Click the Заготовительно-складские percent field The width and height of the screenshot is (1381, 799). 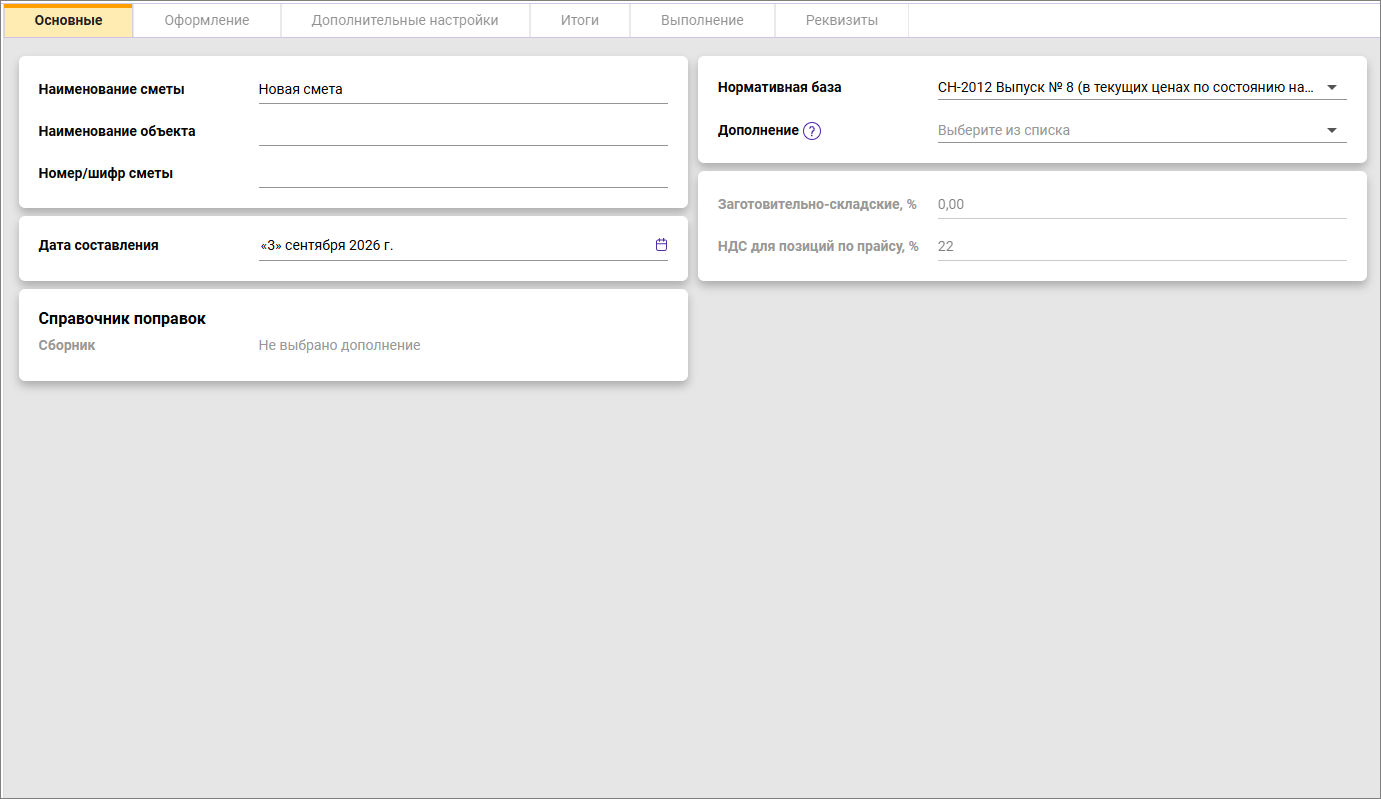click(x=1142, y=204)
